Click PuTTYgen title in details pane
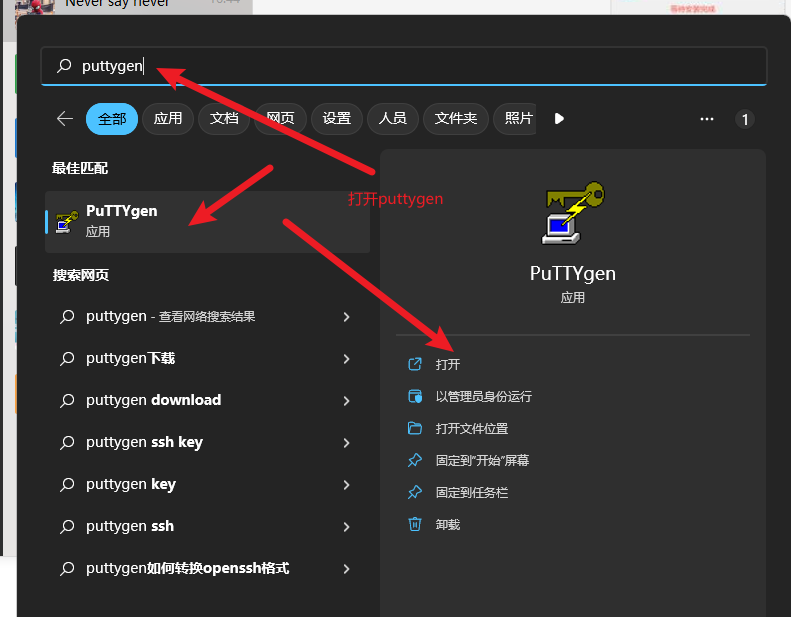 click(573, 273)
